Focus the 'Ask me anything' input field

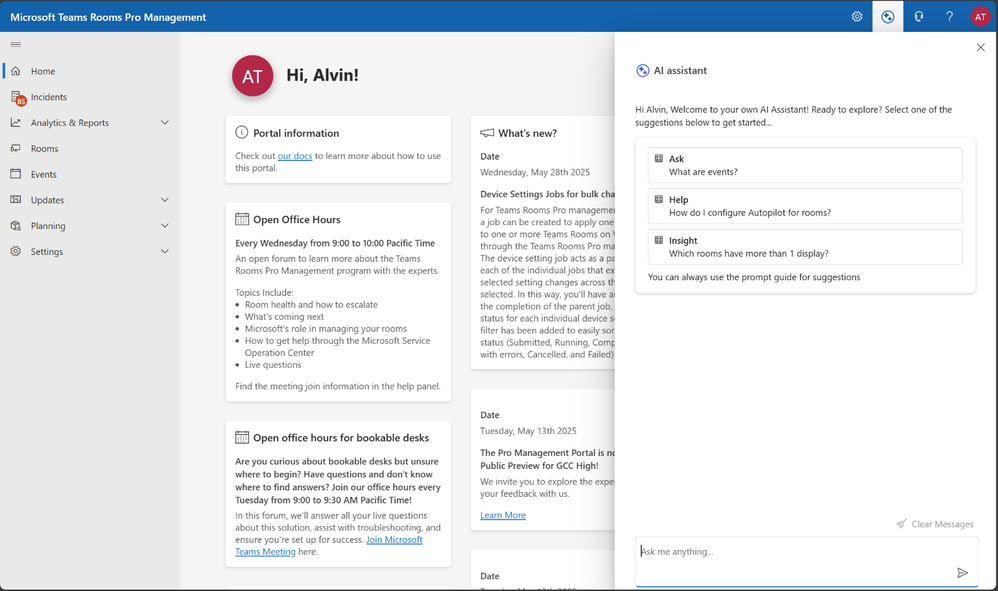806,561
